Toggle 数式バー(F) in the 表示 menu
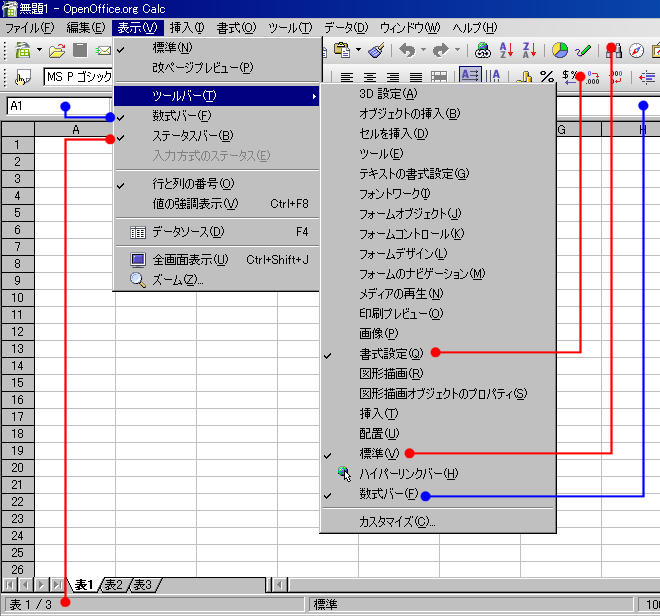This screenshot has width=660, height=616. (x=216, y=116)
